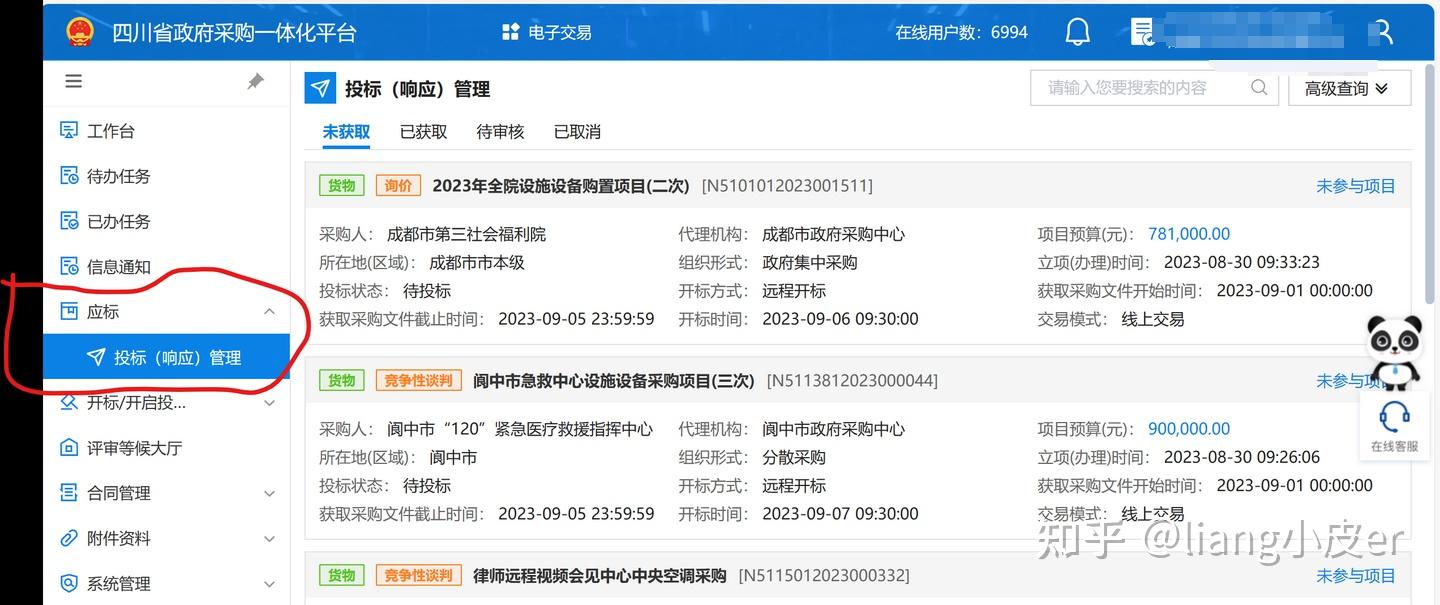Click the 电子交易 icon in top bar
The width and height of the screenshot is (1440, 605).
click(510, 31)
